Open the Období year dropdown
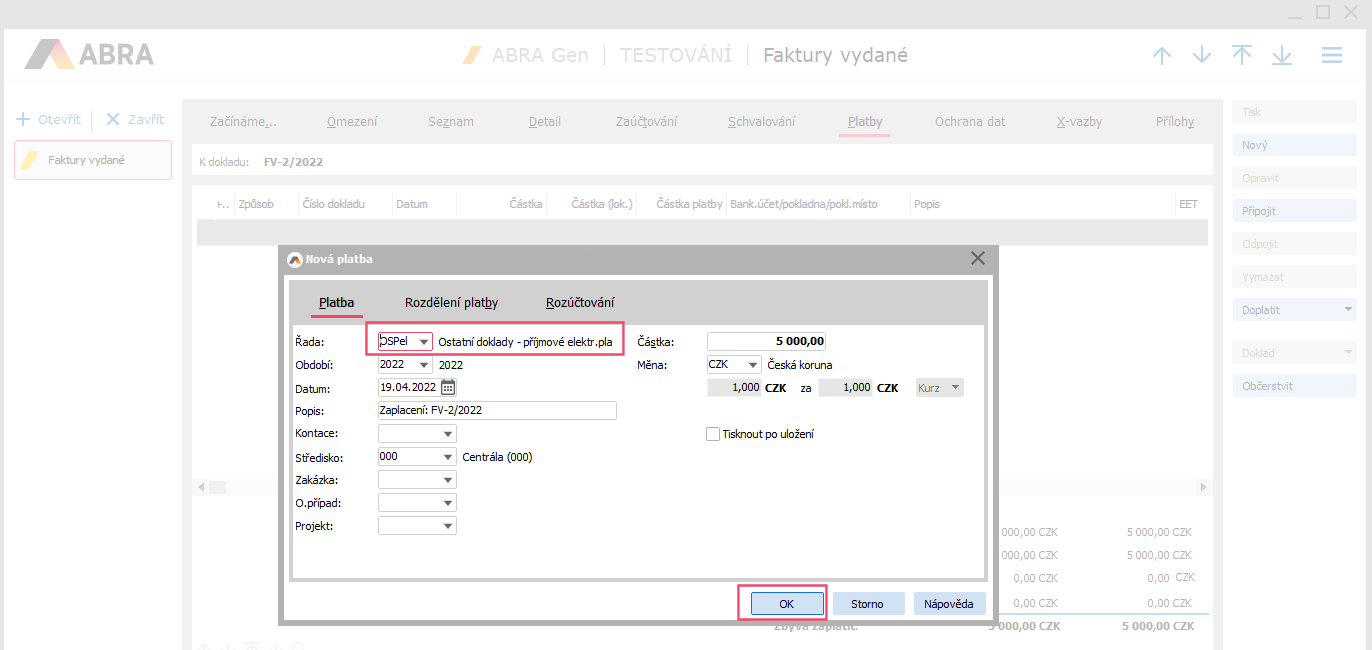The width and height of the screenshot is (1372, 650). pos(423,365)
